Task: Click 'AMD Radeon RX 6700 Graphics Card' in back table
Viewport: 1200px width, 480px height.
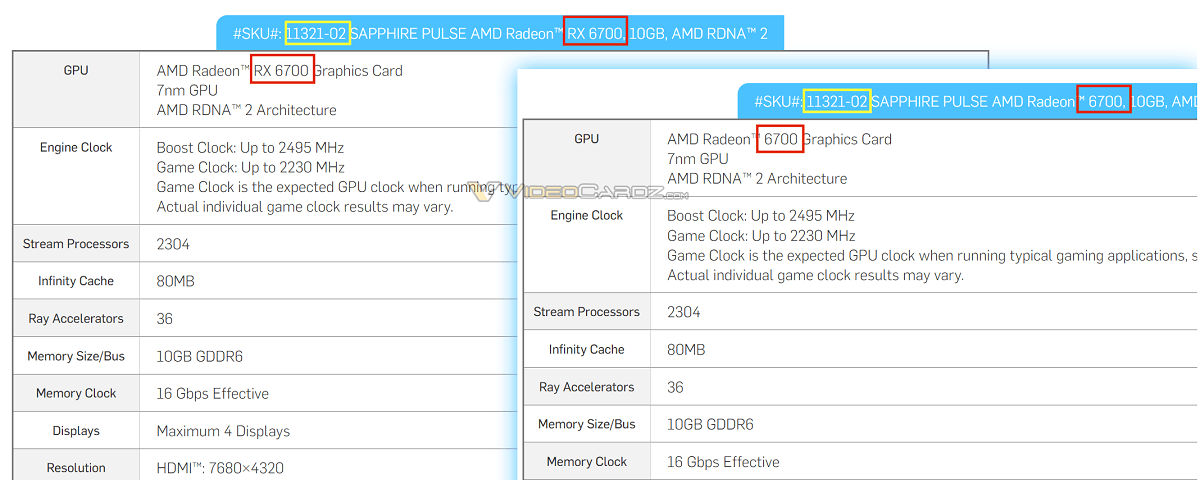Action: tap(280, 71)
